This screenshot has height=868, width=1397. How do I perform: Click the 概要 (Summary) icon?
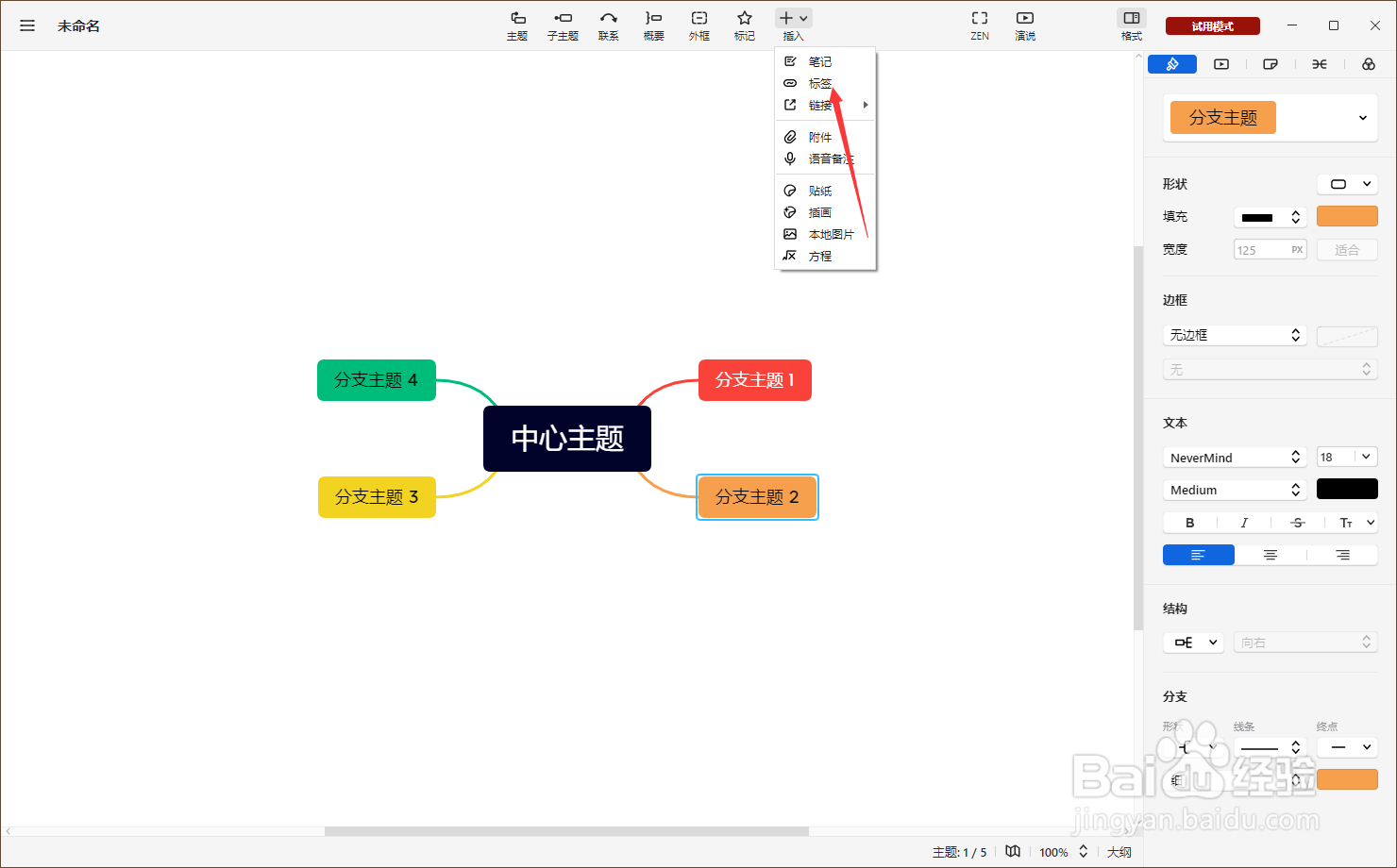653,25
